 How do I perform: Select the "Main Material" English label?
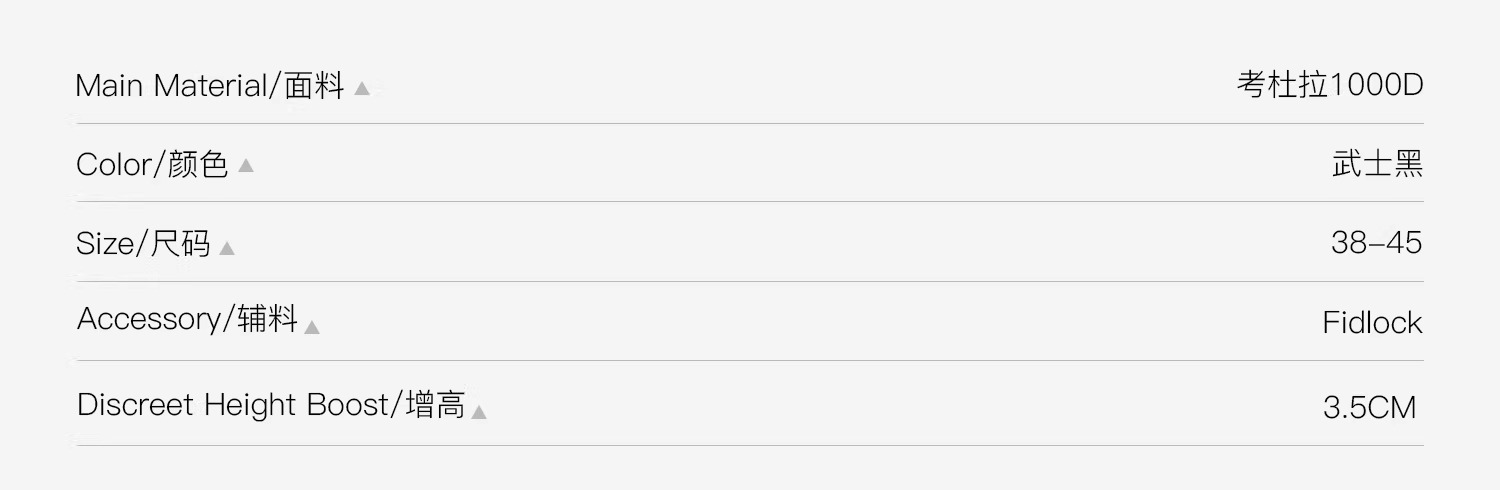(x=170, y=86)
